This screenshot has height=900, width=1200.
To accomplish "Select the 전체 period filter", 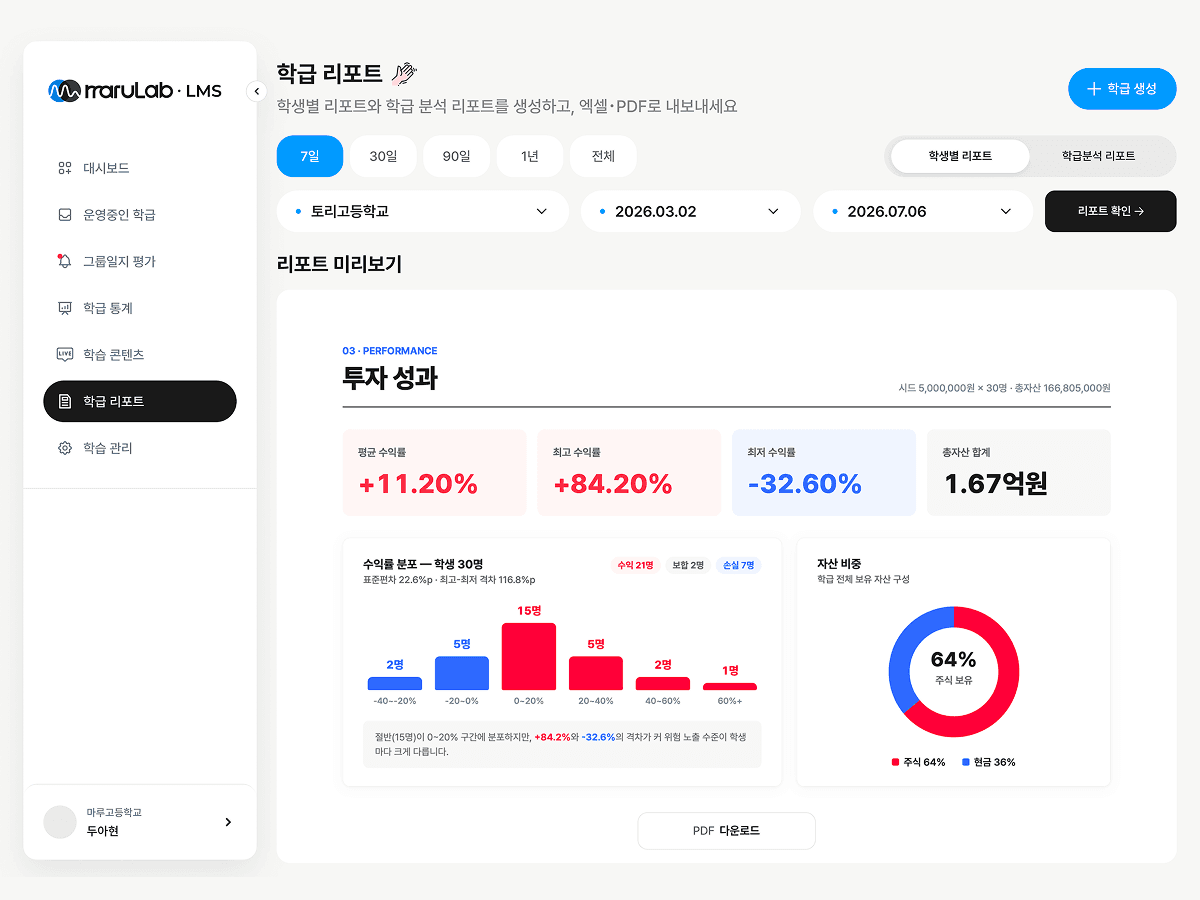I will click(603, 156).
